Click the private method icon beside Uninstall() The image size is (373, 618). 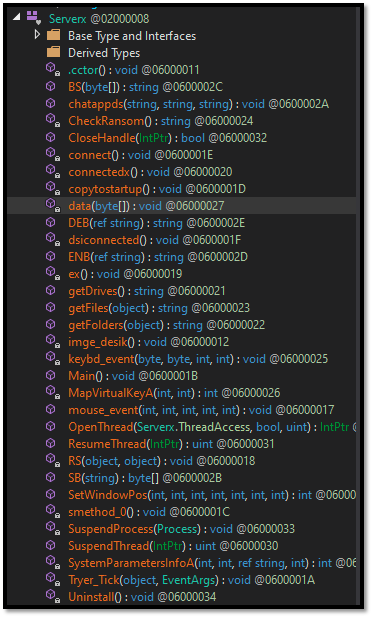52,596
